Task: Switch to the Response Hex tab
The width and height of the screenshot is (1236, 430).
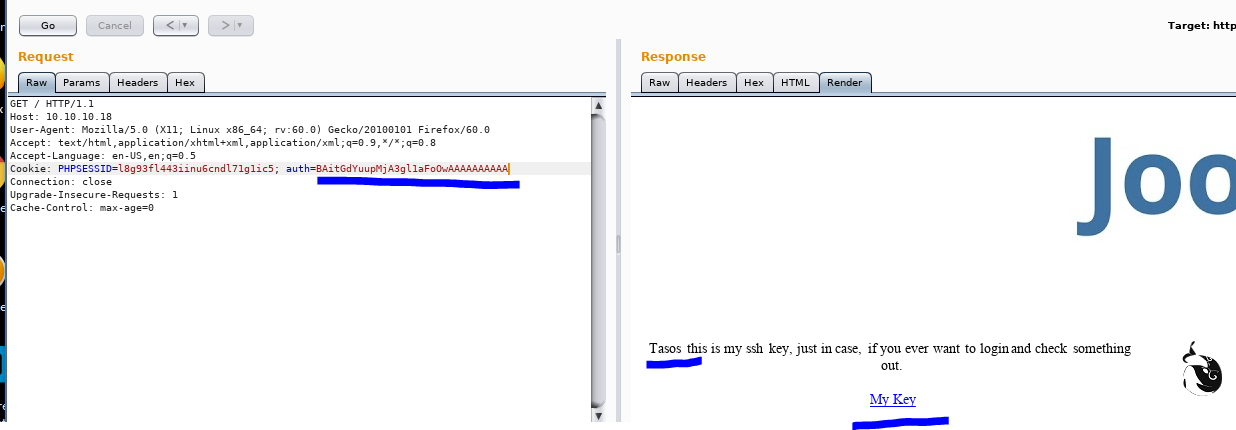Action: pyautogui.click(x=754, y=83)
